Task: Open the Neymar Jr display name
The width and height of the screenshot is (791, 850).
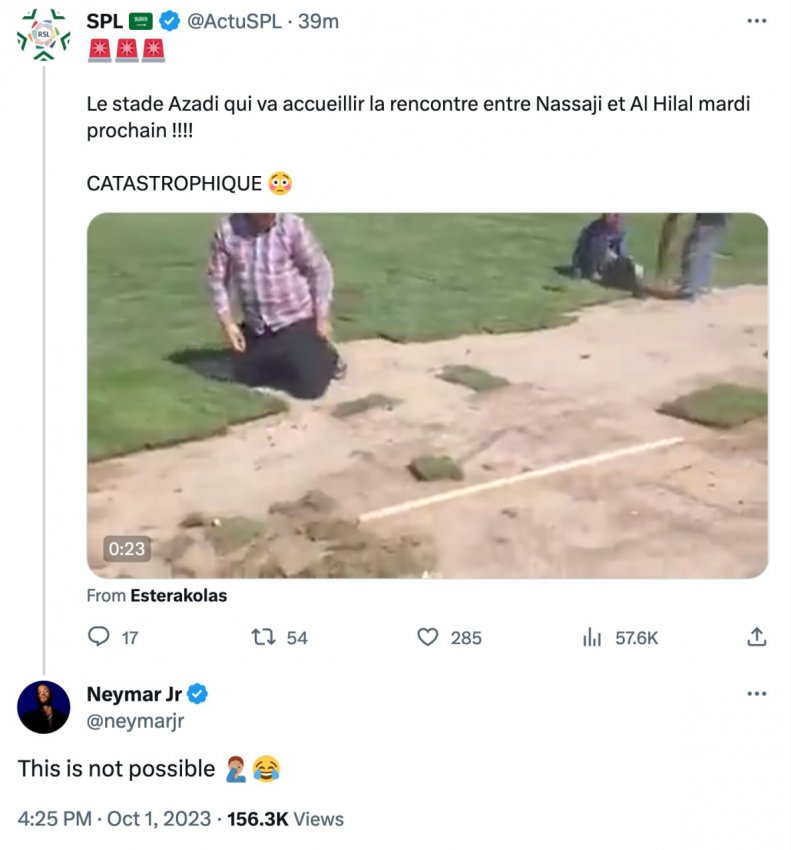Action: click(134, 694)
